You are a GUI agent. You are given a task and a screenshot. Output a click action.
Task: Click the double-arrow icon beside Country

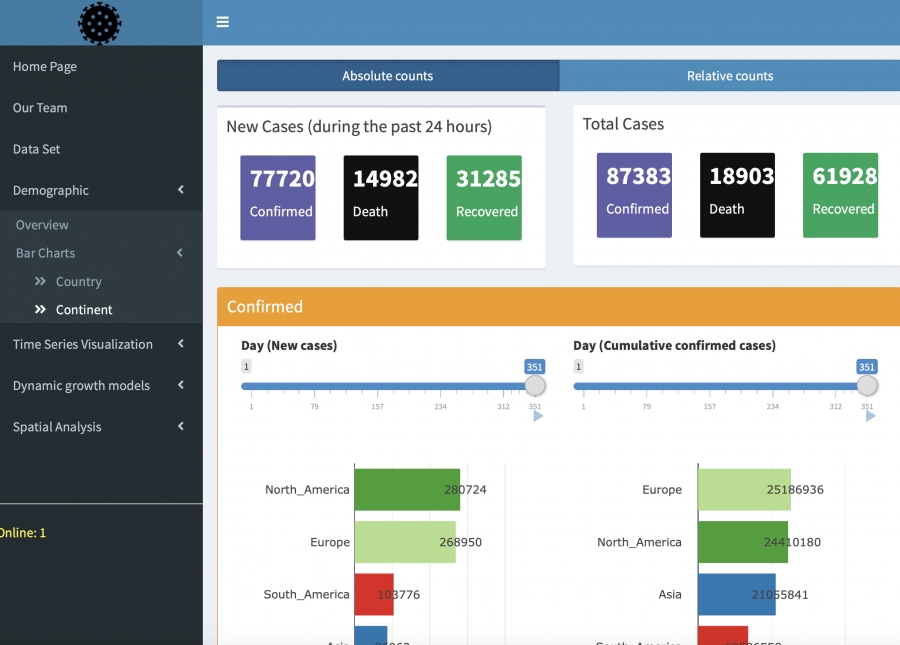click(41, 282)
